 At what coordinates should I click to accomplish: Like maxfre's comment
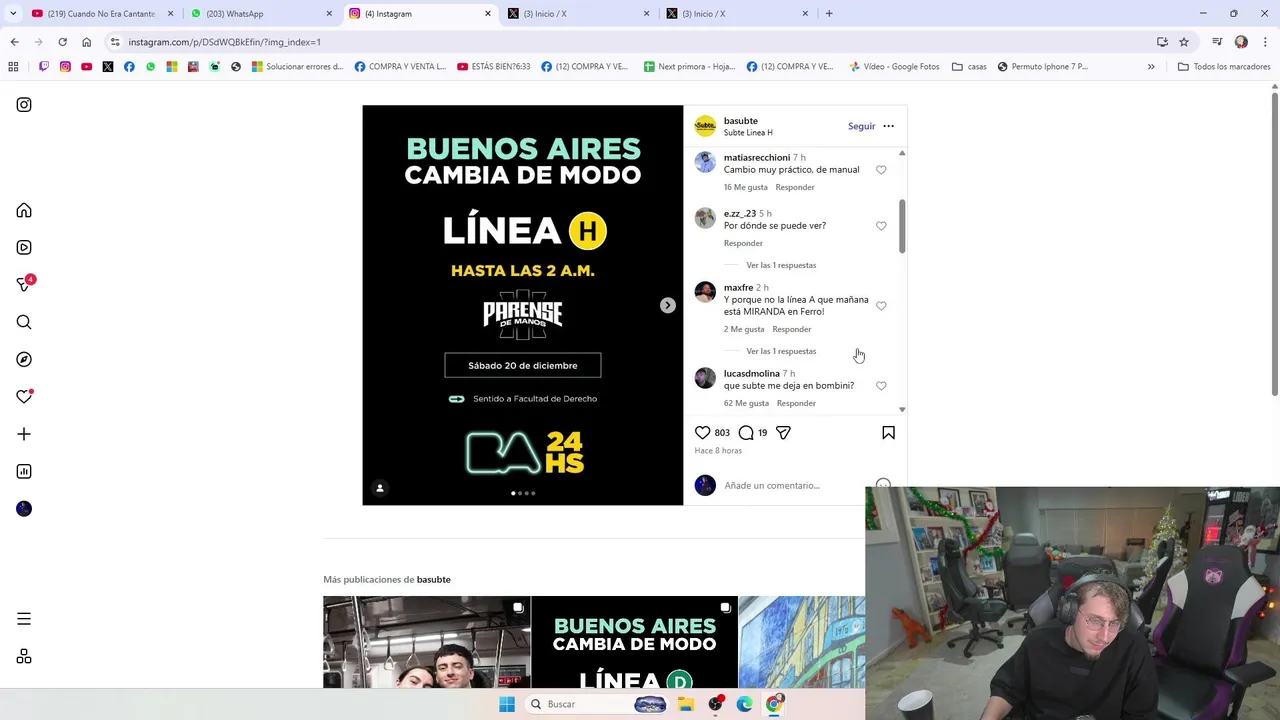(x=881, y=306)
